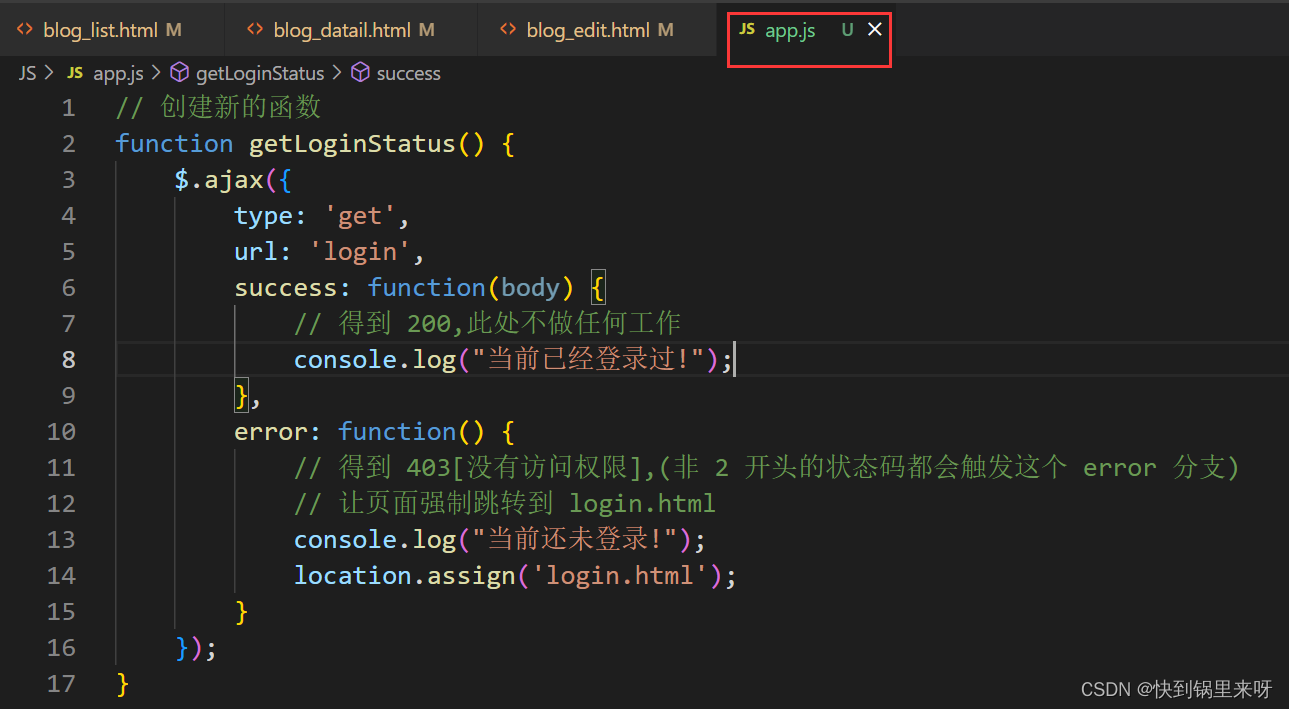
Task: Open the JS folder breadcrumb
Action: tap(27, 73)
